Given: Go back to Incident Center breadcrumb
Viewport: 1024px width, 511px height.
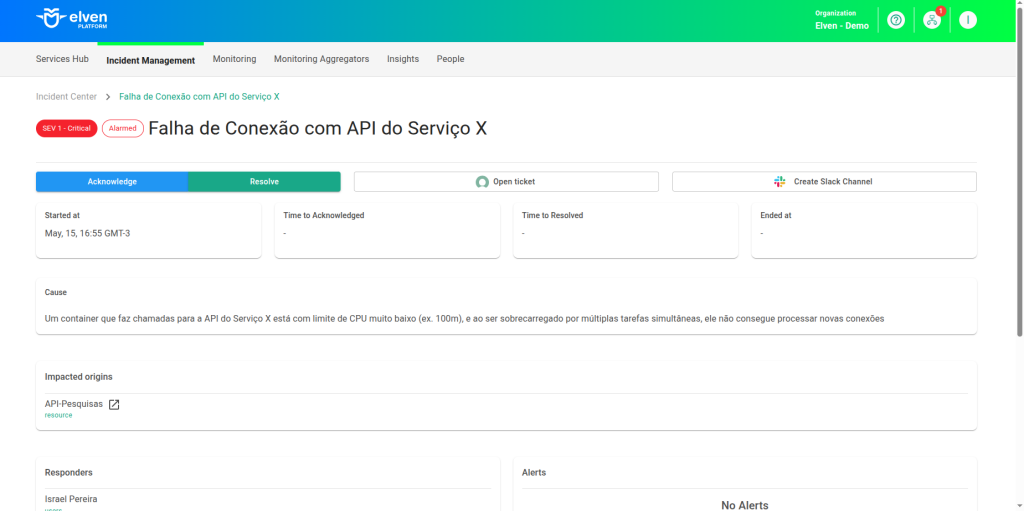Looking at the screenshot, I should (x=66, y=97).
